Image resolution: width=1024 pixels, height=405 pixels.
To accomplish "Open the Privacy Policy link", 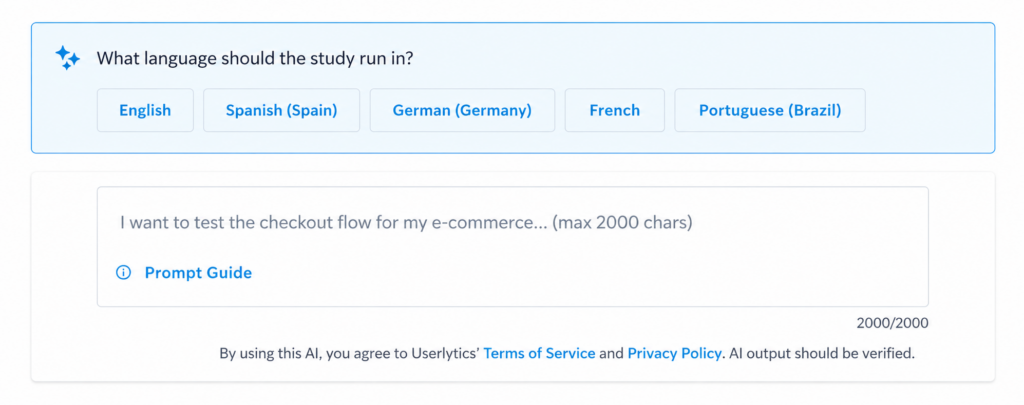I will 675,354.
